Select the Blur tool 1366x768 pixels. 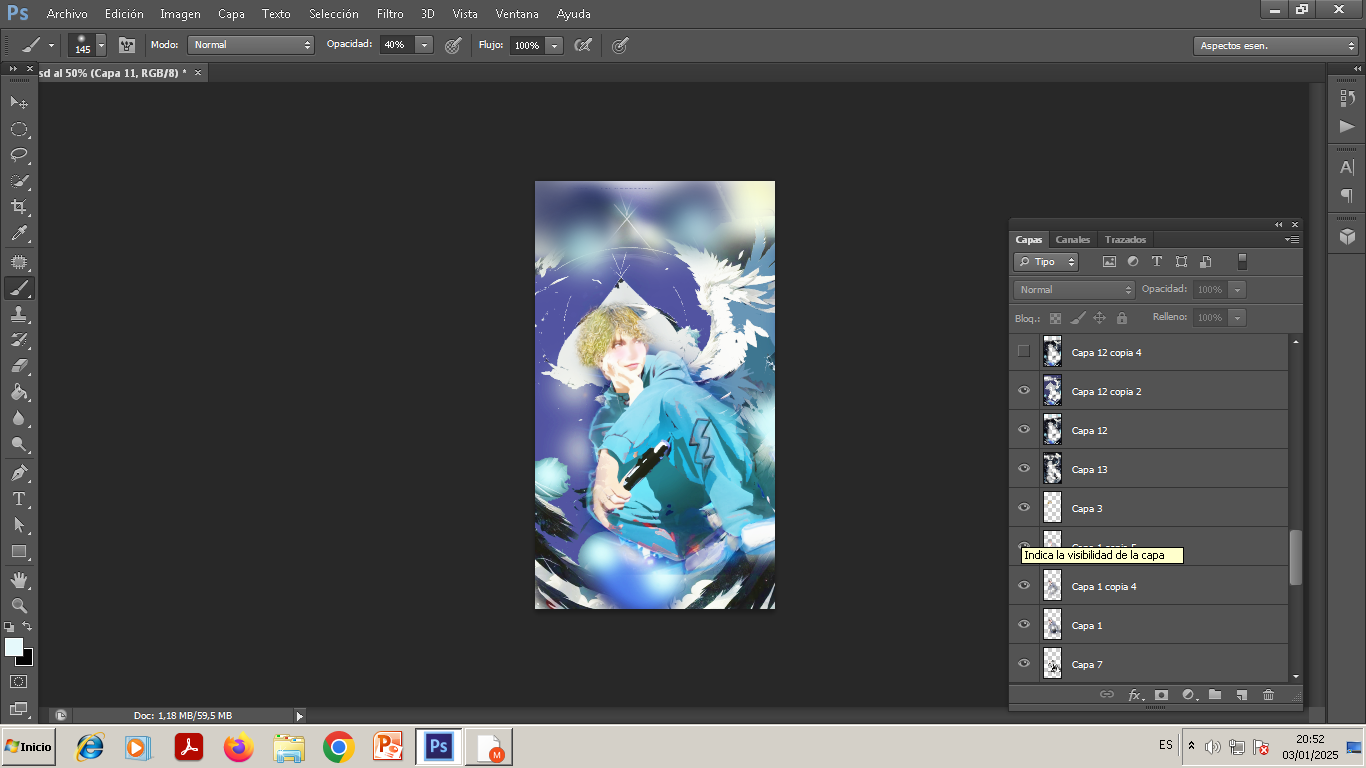(x=19, y=418)
